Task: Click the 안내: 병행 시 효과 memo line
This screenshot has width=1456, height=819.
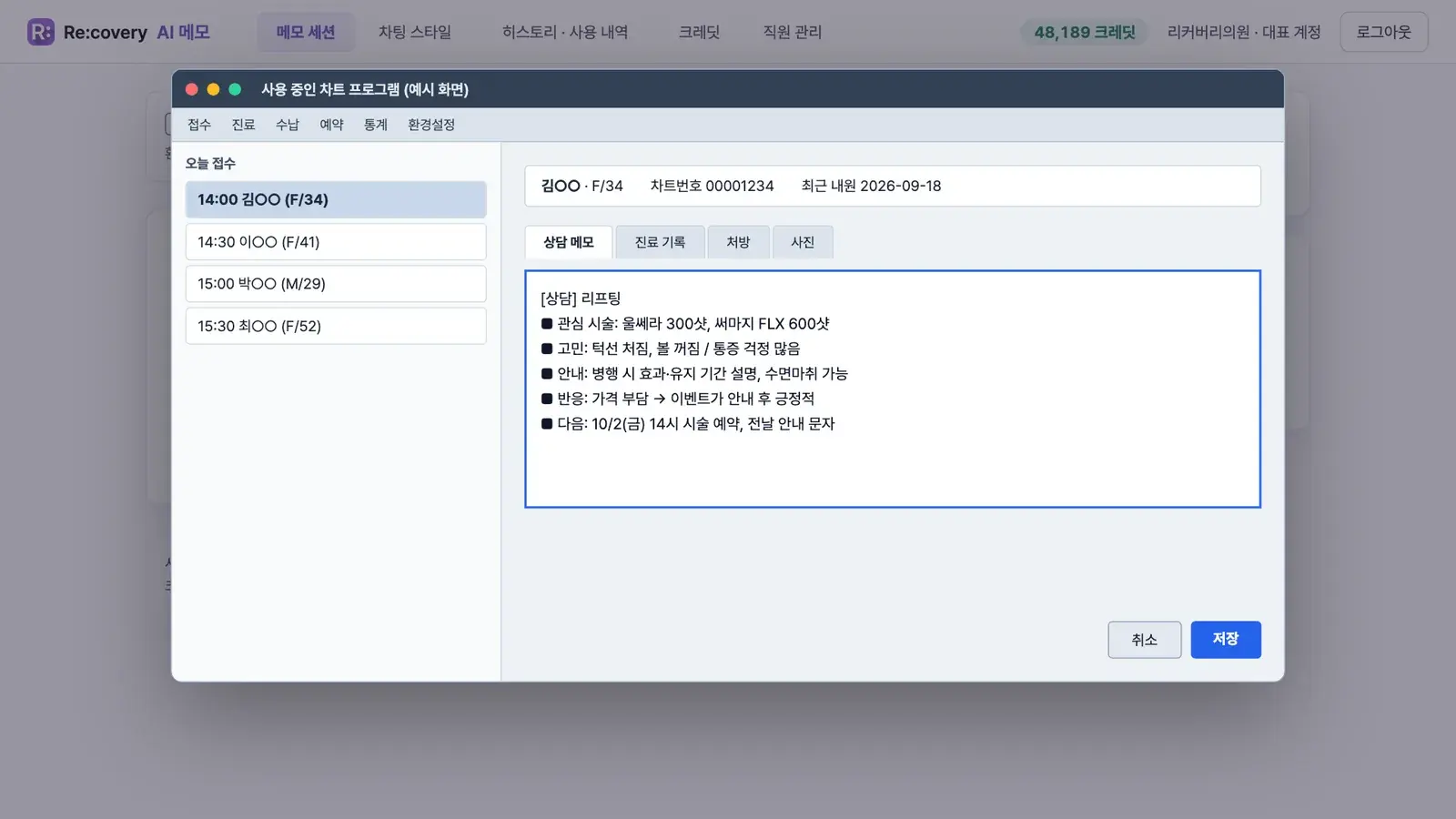Action: pyautogui.click(x=694, y=374)
